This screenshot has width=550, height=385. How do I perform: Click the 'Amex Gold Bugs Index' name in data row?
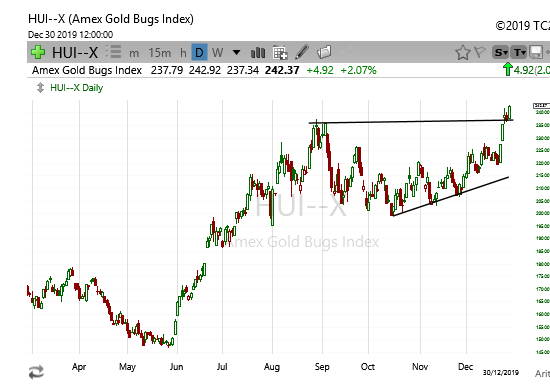point(87,70)
